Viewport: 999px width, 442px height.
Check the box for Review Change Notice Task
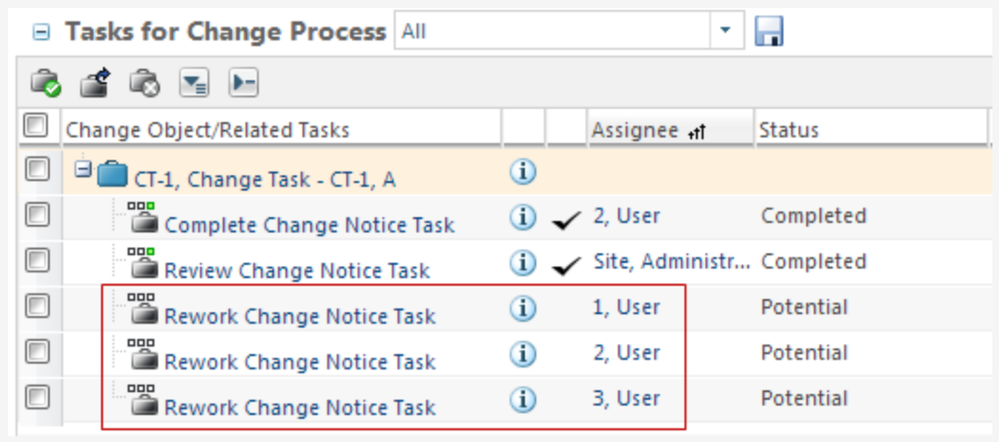37,260
